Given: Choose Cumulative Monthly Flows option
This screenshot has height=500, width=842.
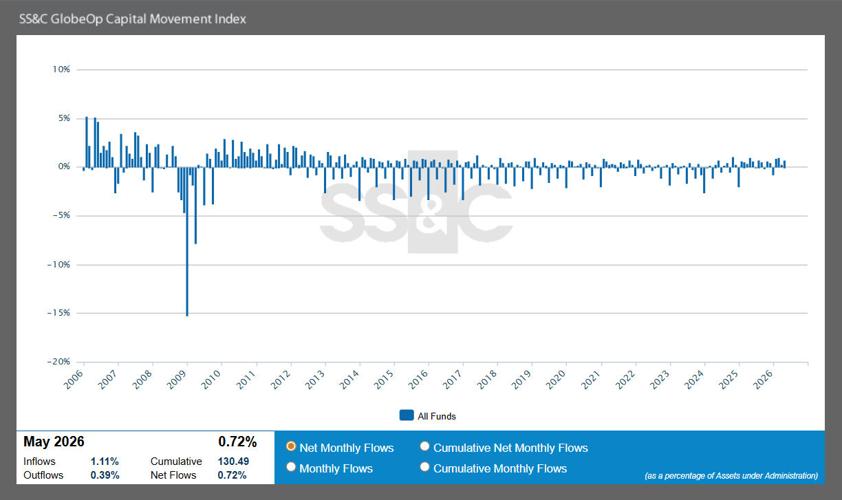Looking at the screenshot, I should click(x=425, y=467).
